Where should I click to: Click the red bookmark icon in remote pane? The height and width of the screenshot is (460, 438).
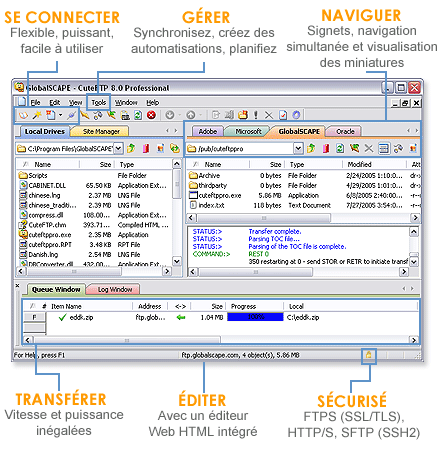point(326,148)
